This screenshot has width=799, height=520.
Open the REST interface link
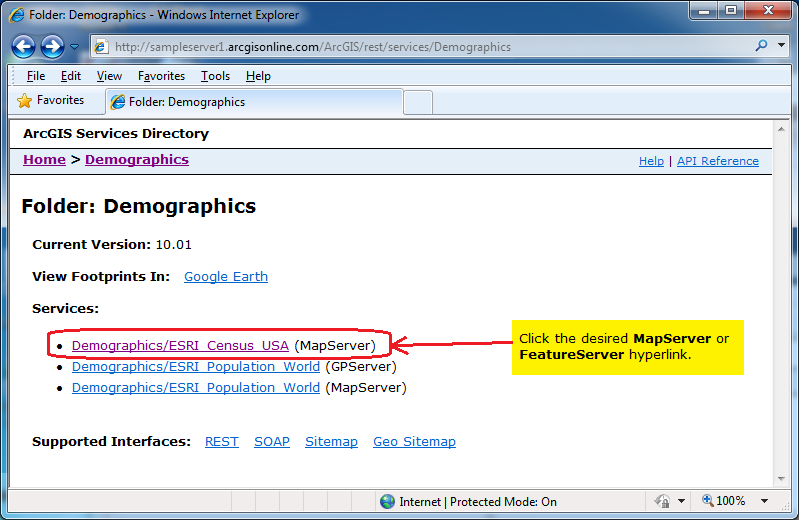pos(222,441)
